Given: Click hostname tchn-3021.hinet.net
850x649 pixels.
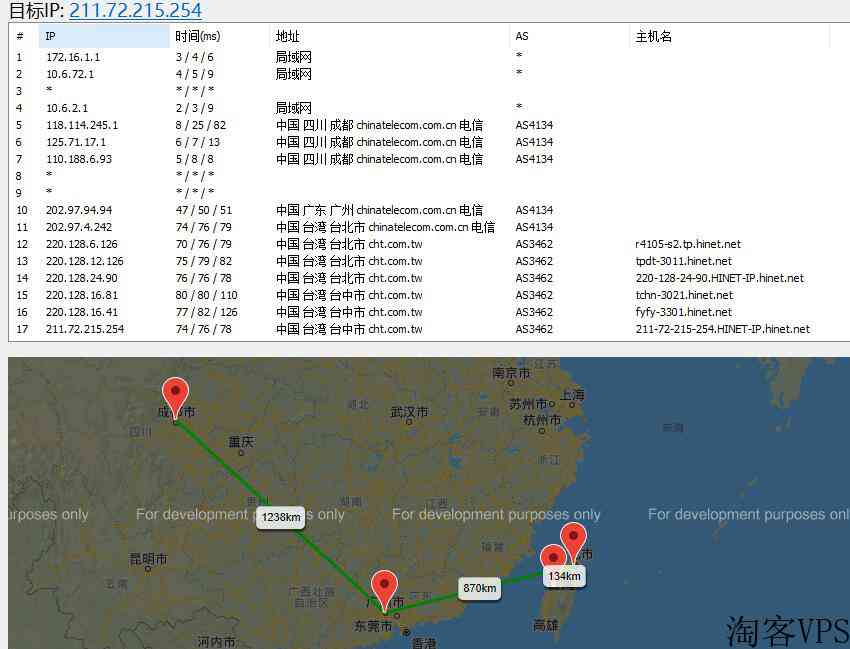Looking at the screenshot, I should (x=684, y=295).
